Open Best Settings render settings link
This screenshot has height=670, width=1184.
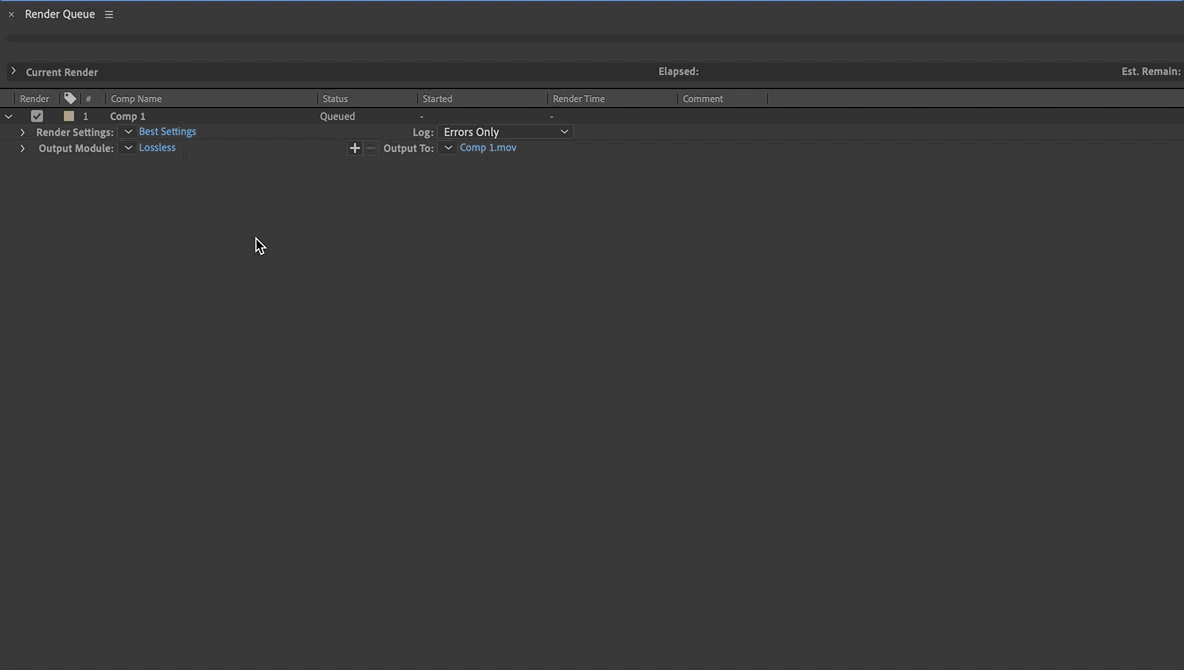[x=168, y=131]
